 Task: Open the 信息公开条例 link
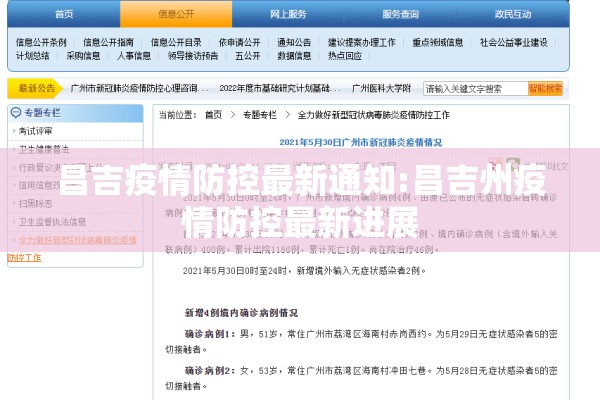click(x=41, y=42)
